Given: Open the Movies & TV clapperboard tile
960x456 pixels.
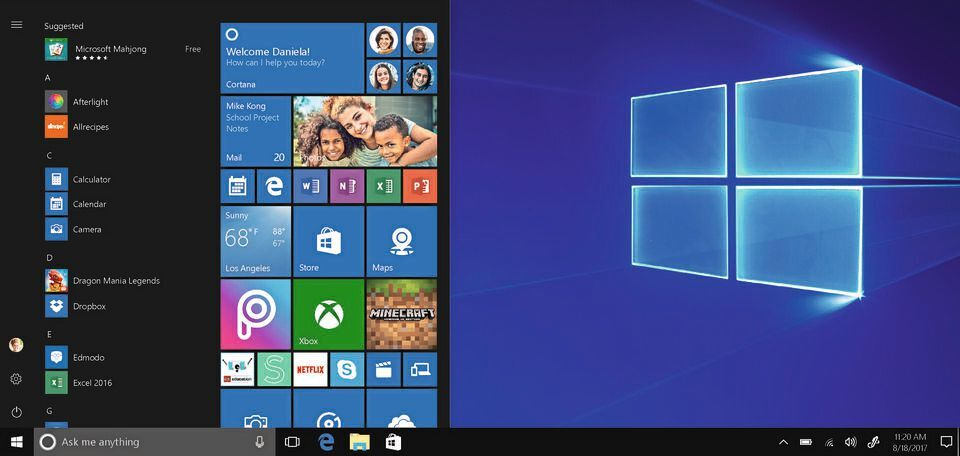Looking at the screenshot, I should 383,369.
